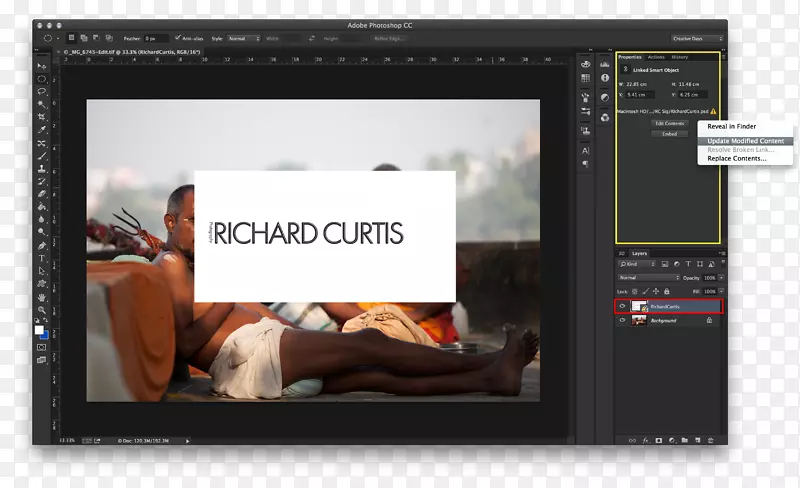Click the Add layer mask icon
The height and width of the screenshot is (488, 800).
tap(659, 440)
